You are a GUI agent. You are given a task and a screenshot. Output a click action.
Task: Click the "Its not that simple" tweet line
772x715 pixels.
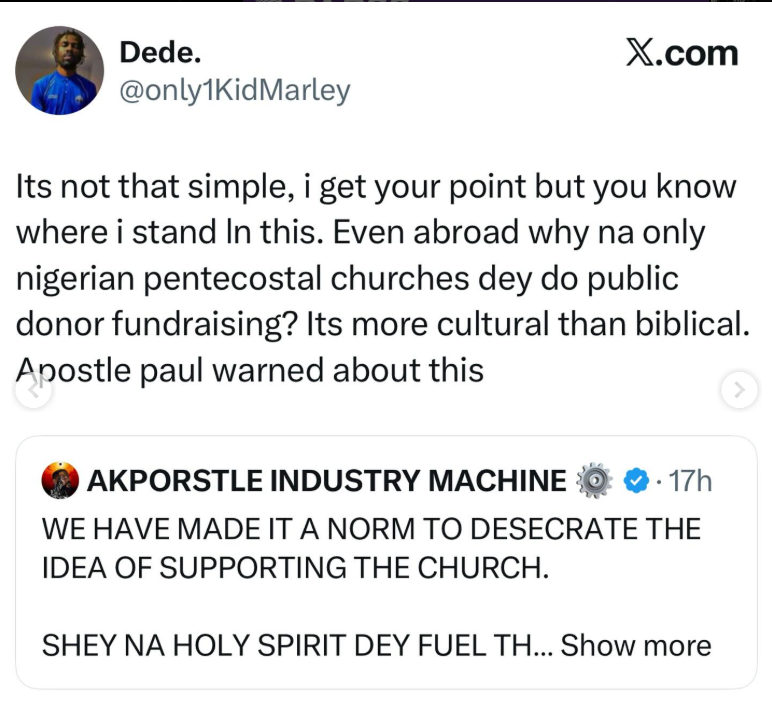(x=375, y=187)
